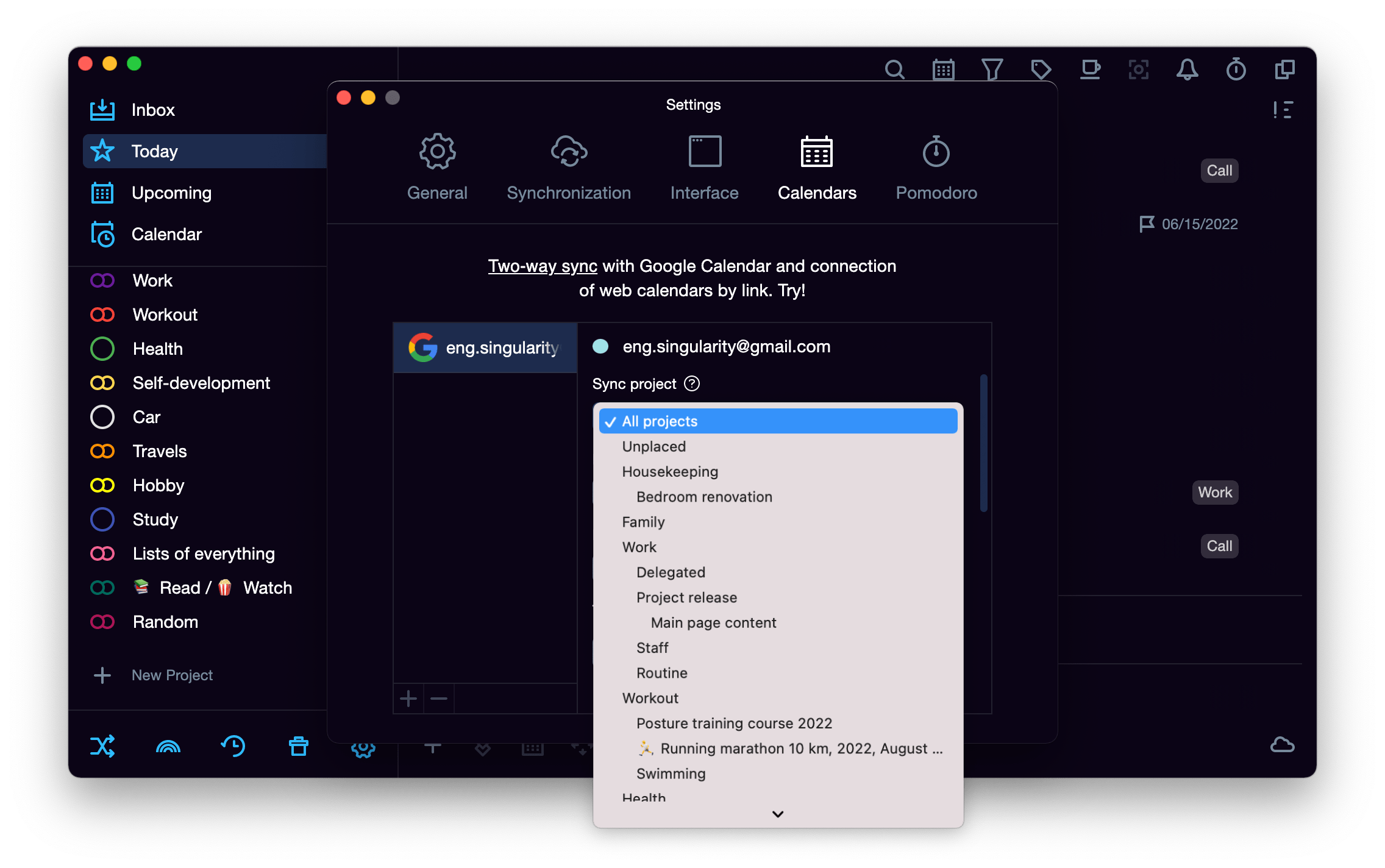Open the Self-development project in sidebar
The image size is (1385, 868).
coord(204,383)
